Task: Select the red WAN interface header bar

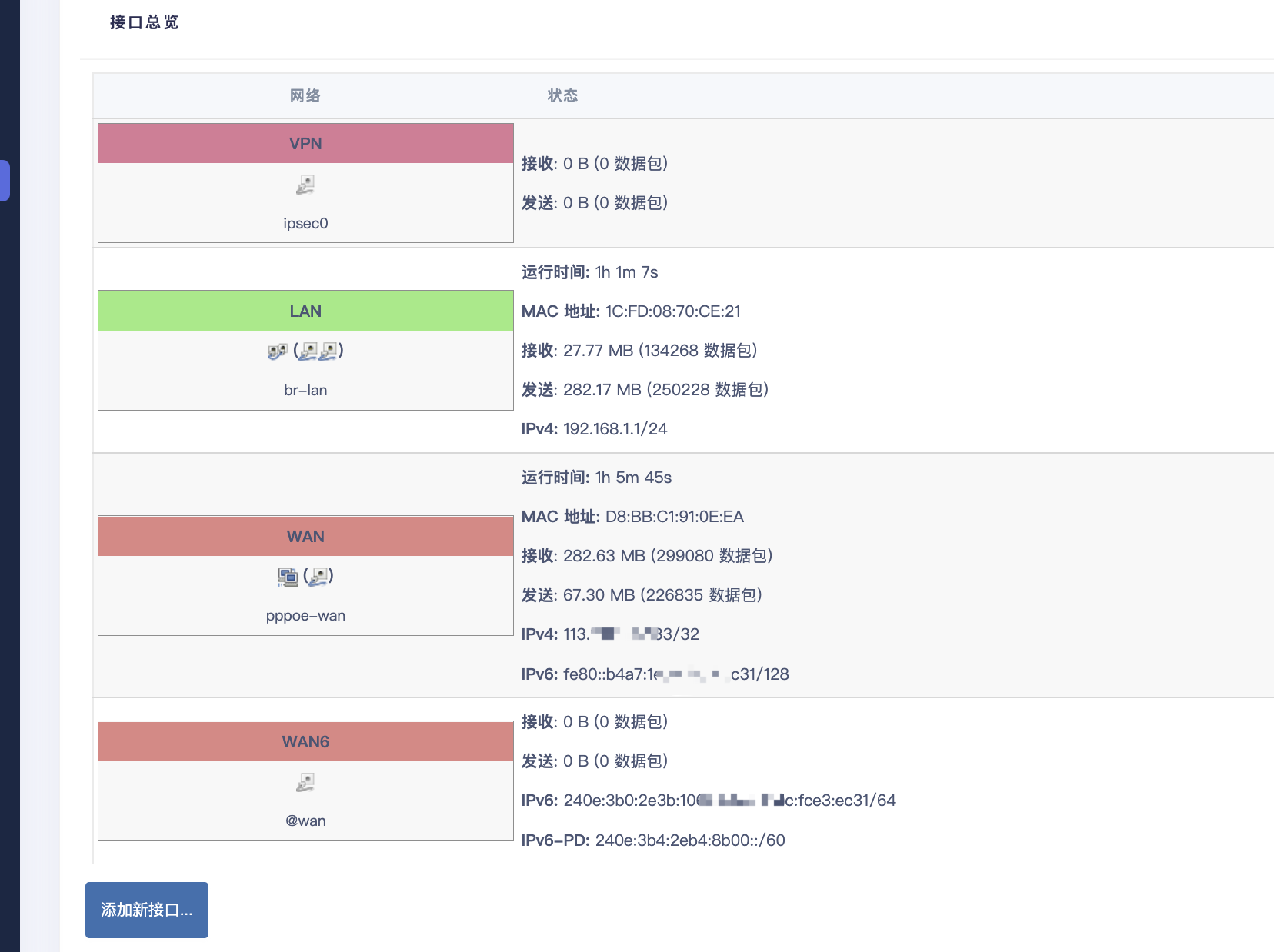Action: coord(305,536)
